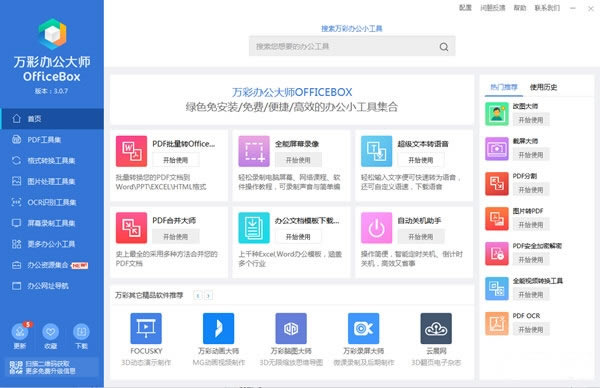Open the 万彩脑图大师 software icon
This screenshot has width=600, height=388.
tap(291, 328)
